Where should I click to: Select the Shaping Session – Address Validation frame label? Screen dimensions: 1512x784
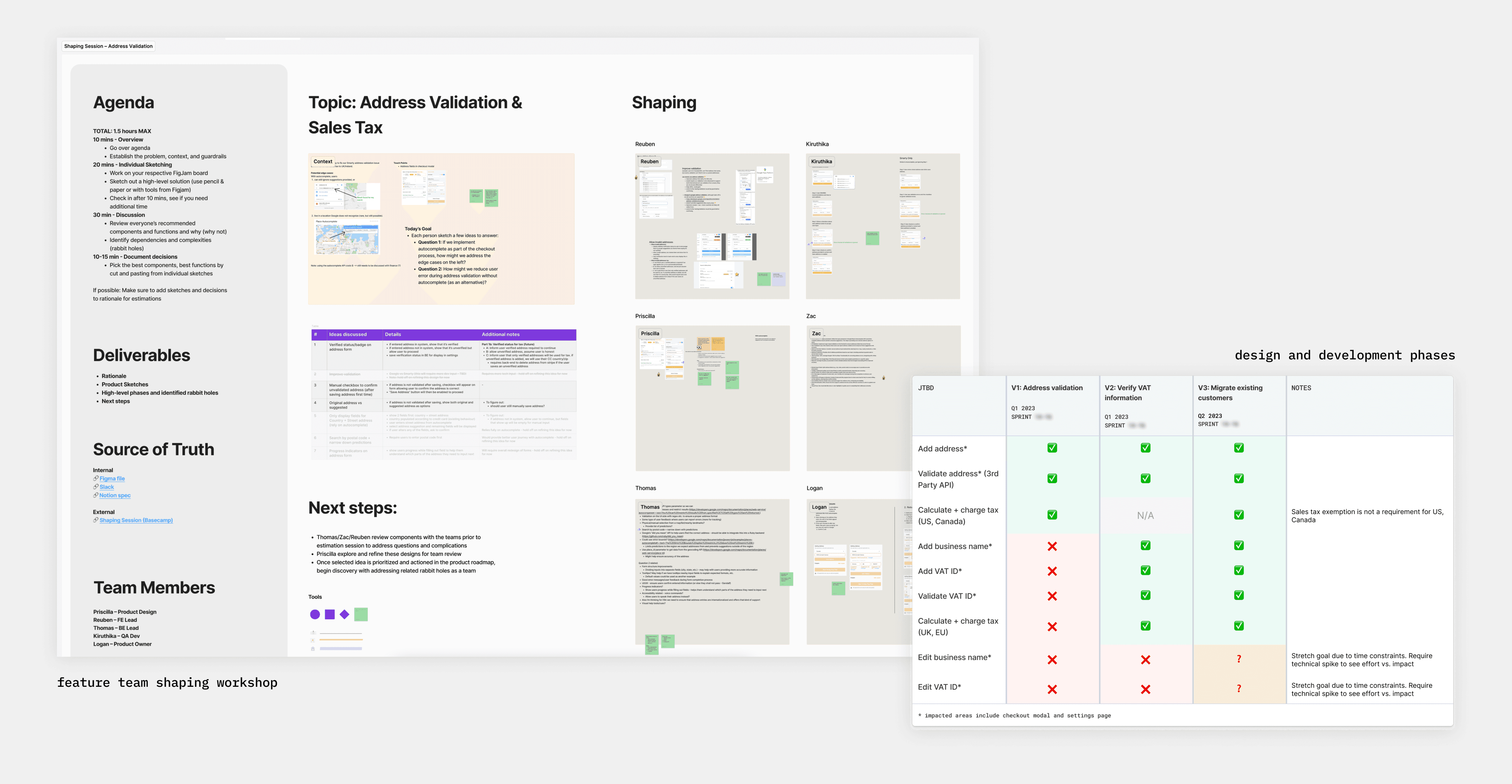pos(108,46)
